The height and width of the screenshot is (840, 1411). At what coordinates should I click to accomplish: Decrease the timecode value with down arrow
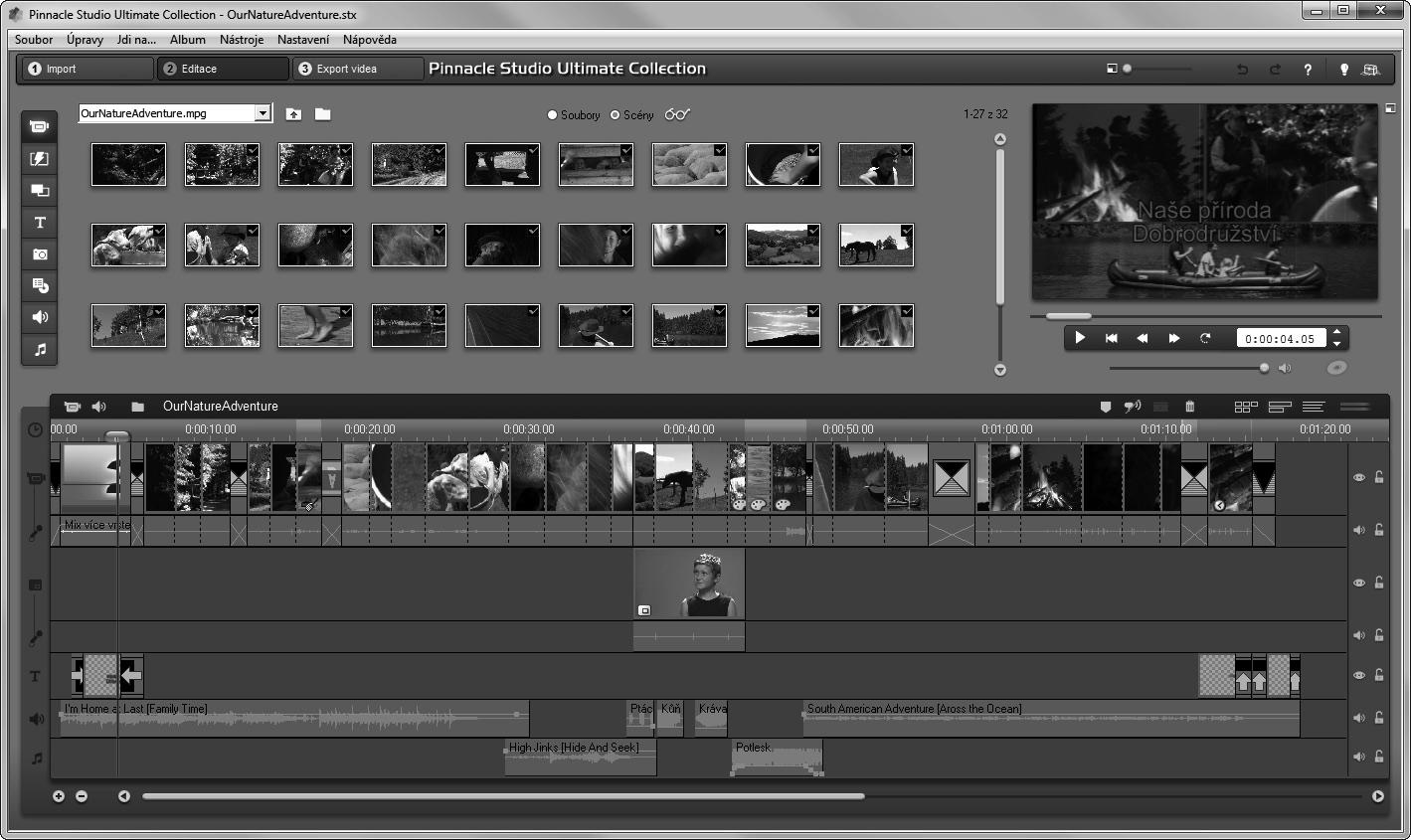click(x=1337, y=344)
